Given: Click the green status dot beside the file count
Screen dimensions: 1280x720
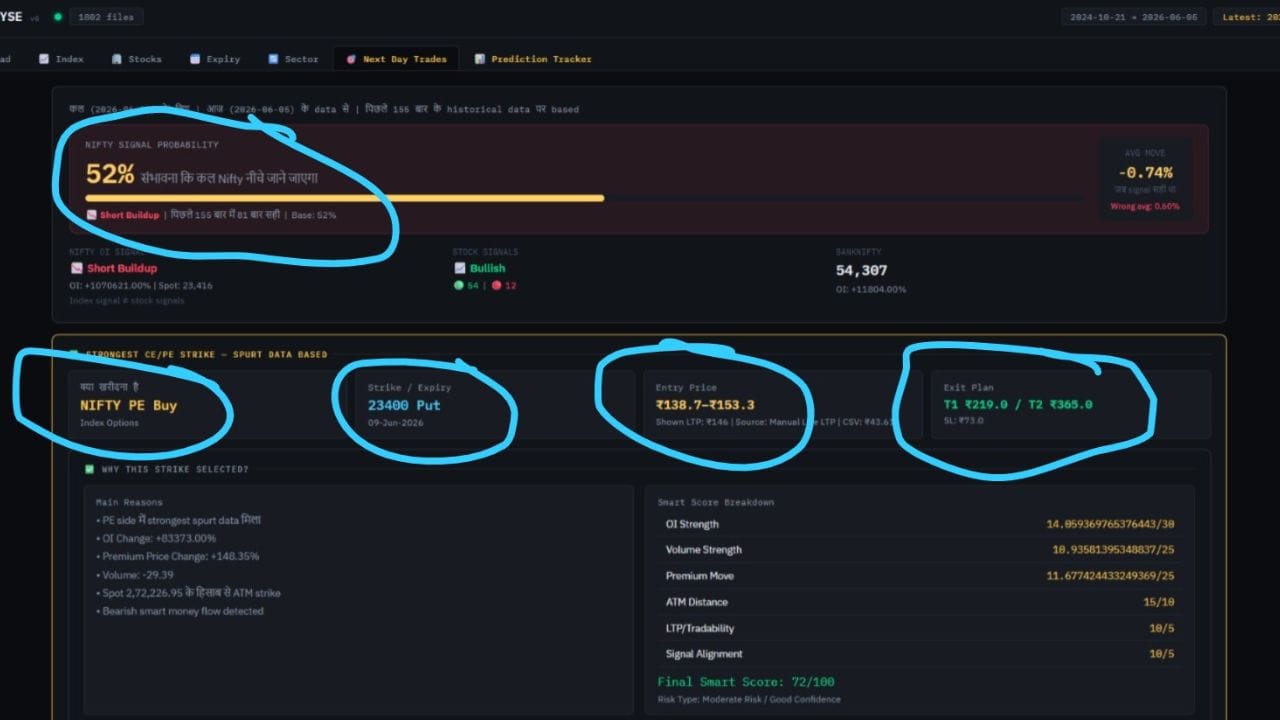Looking at the screenshot, I should tap(58, 16).
